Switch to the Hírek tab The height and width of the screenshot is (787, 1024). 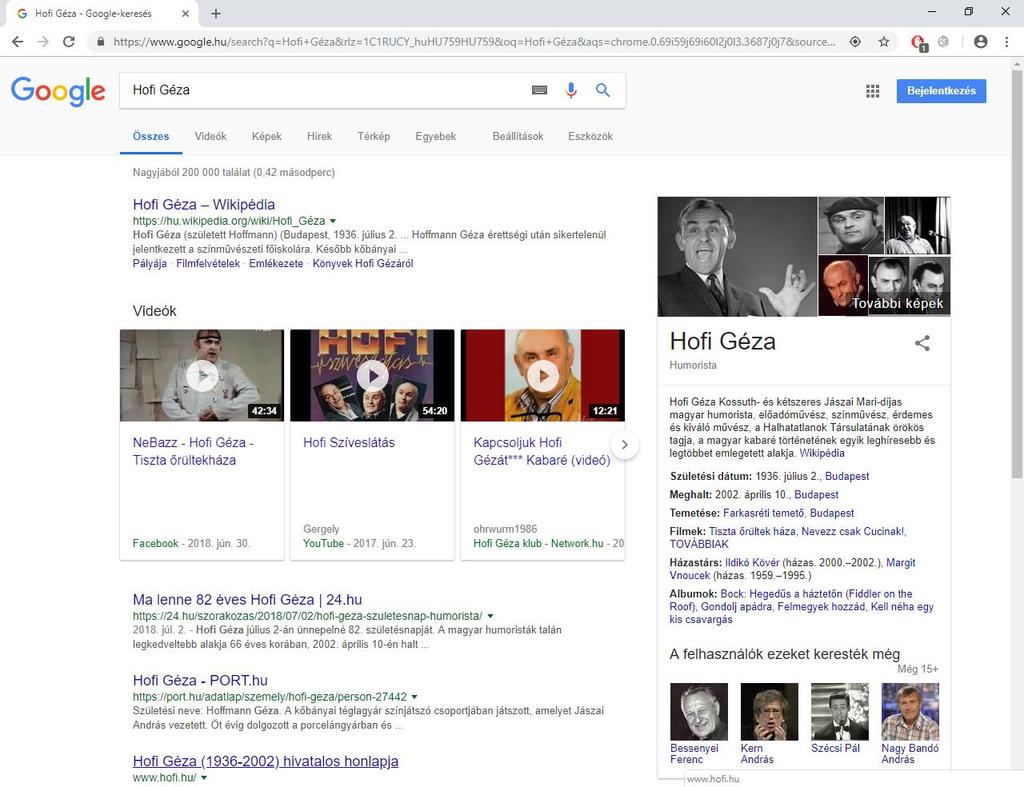click(319, 137)
